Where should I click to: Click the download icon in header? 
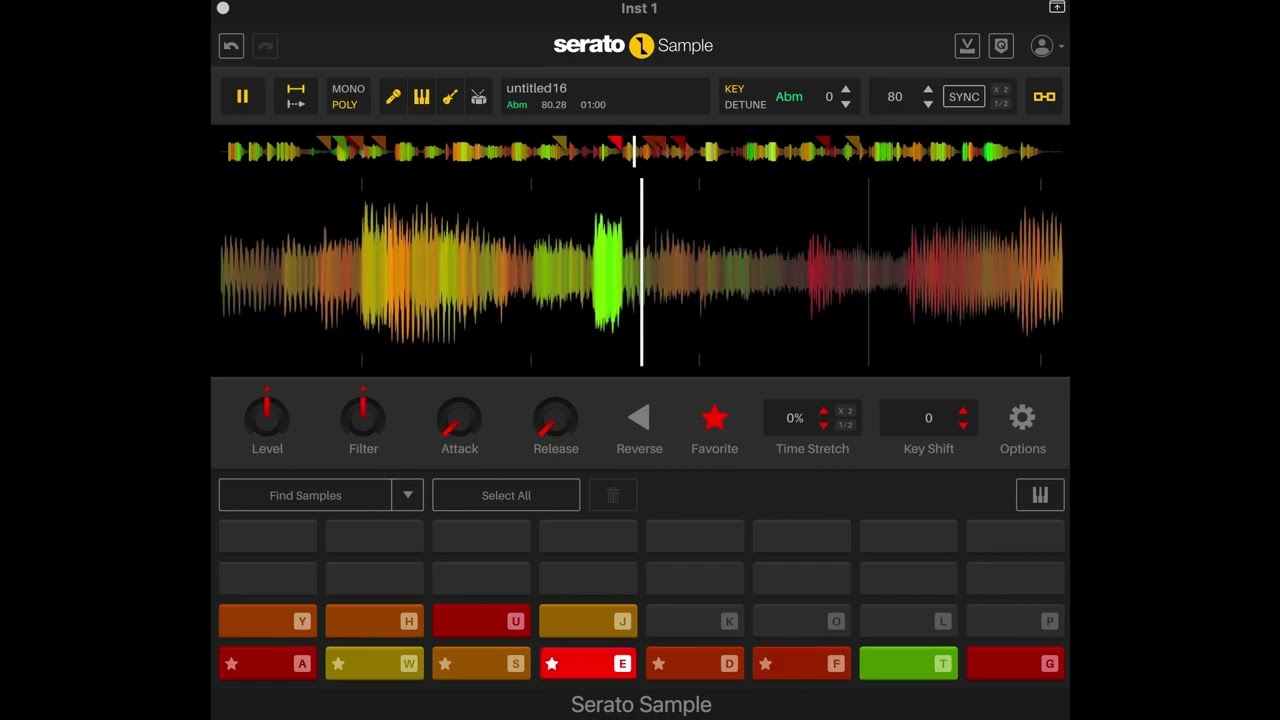coord(966,46)
